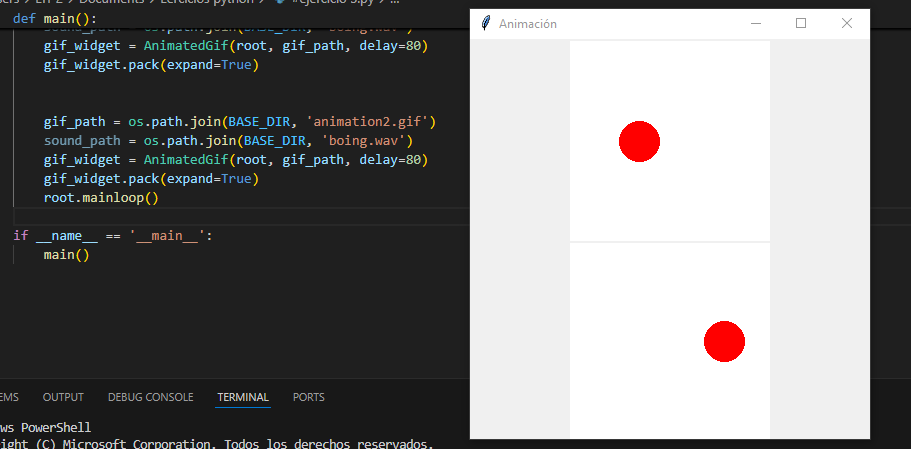Show the PORTS tab
This screenshot has width=911, height=449.
[308, 397]
